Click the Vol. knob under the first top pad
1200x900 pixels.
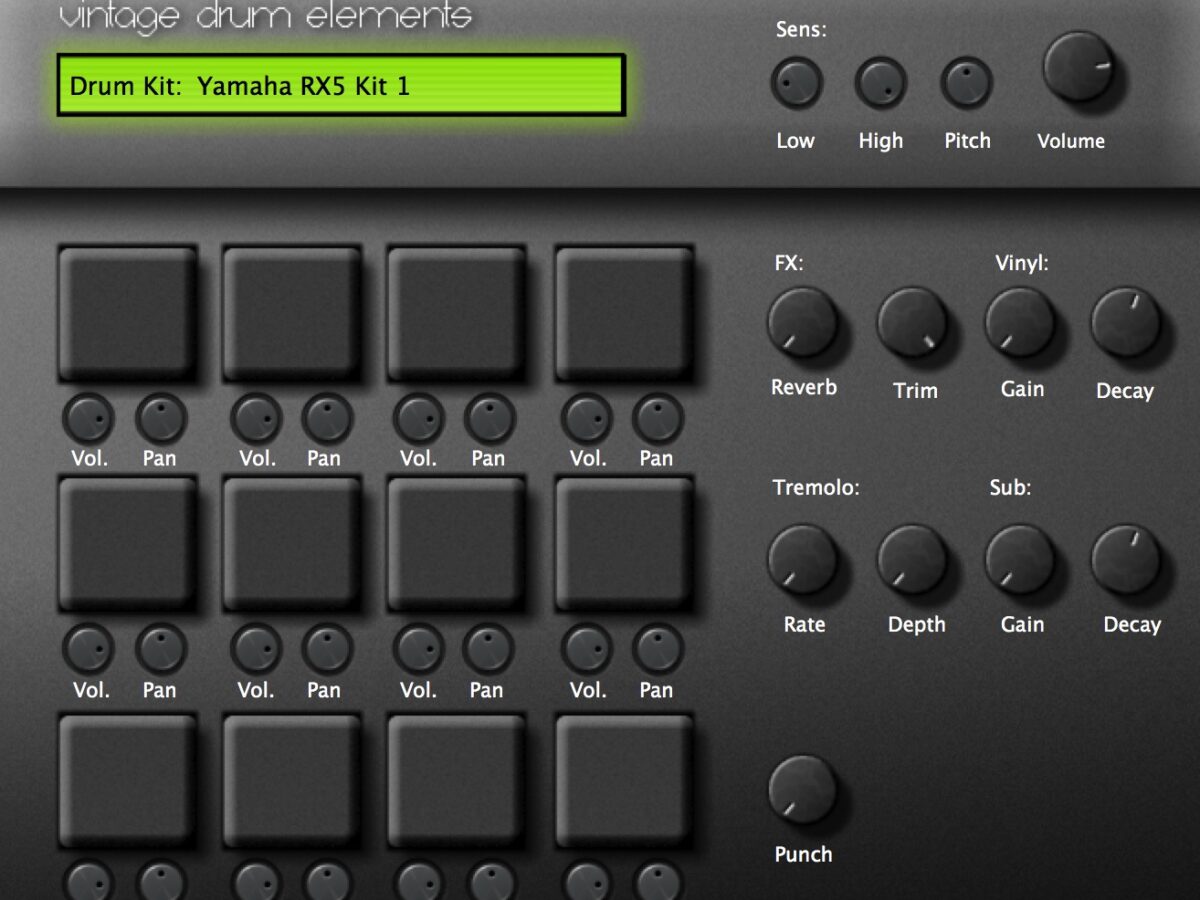[x=89, y=418]
